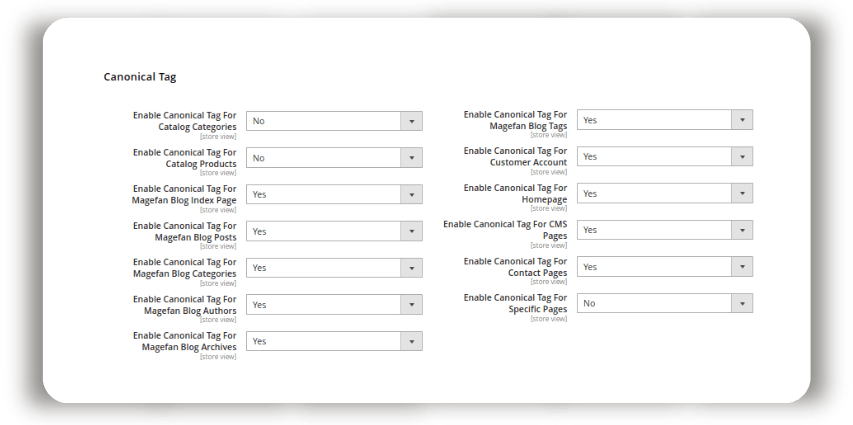Open the Magefan Blog Authors dropdown
The image size is (853, 425).
[334, 305]
